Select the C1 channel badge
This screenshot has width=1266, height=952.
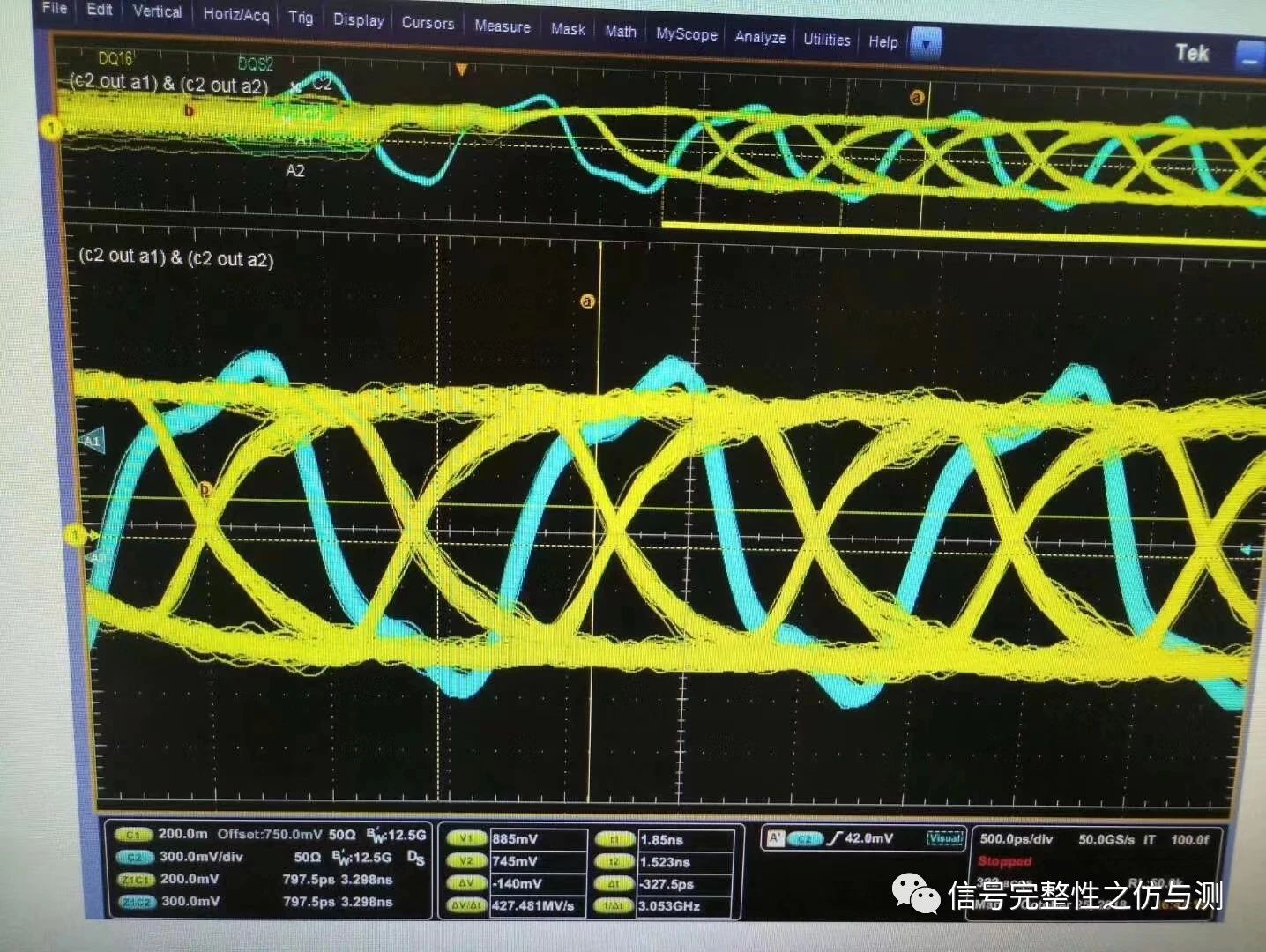pos(133,834)
